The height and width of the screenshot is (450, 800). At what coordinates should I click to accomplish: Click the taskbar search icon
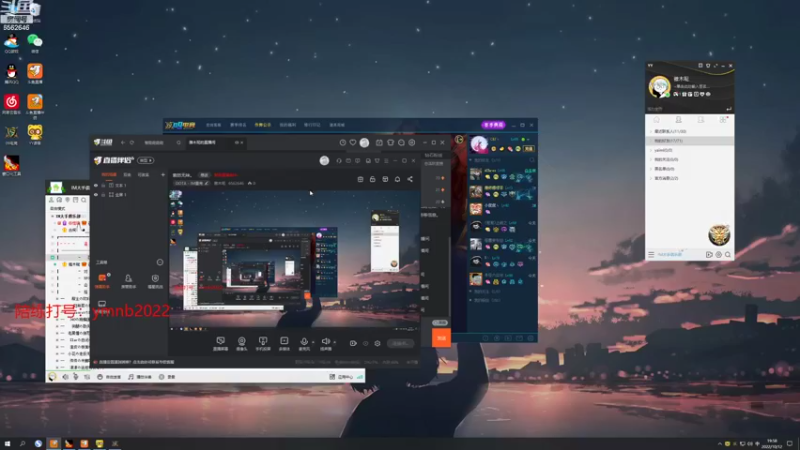(x=22, y=444)
